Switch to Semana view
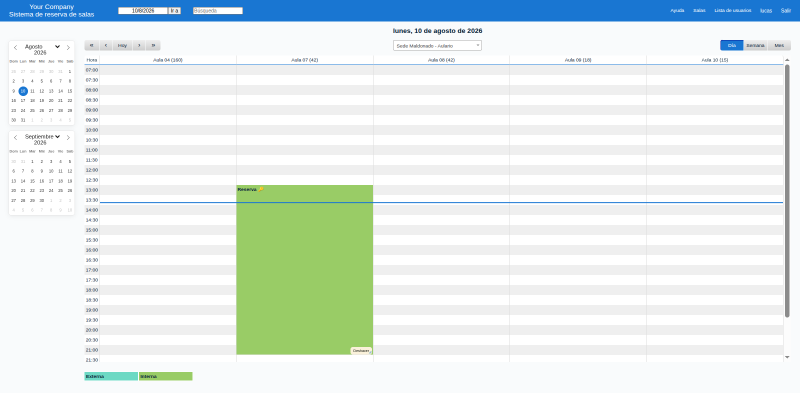800x393 pixels. click(755, 45)
